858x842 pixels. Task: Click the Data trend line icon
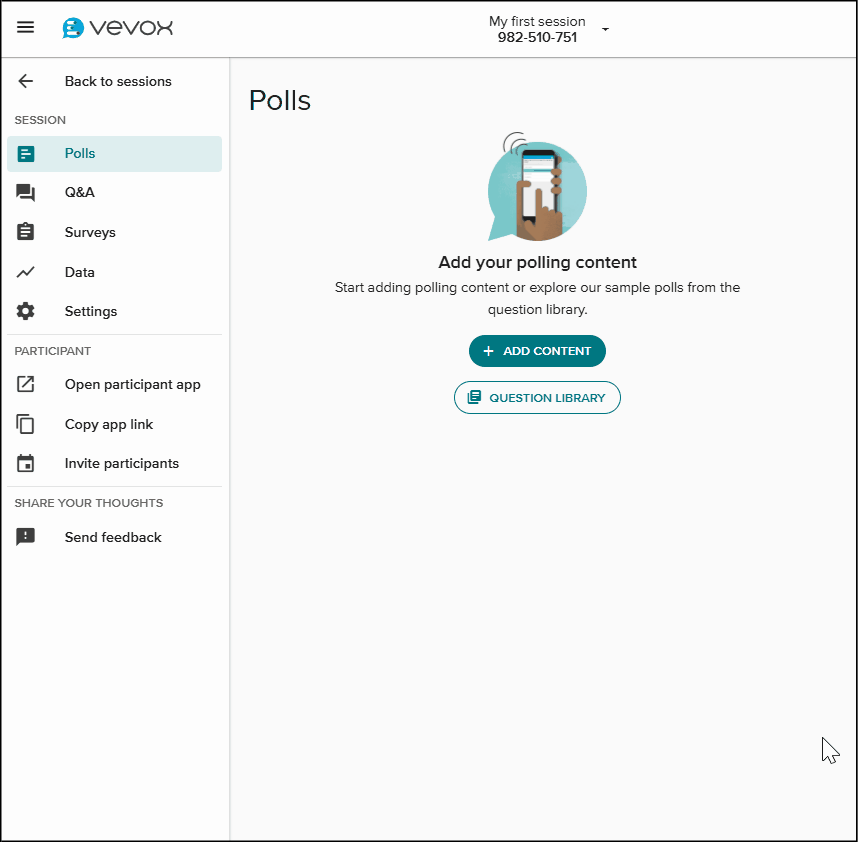26,272
